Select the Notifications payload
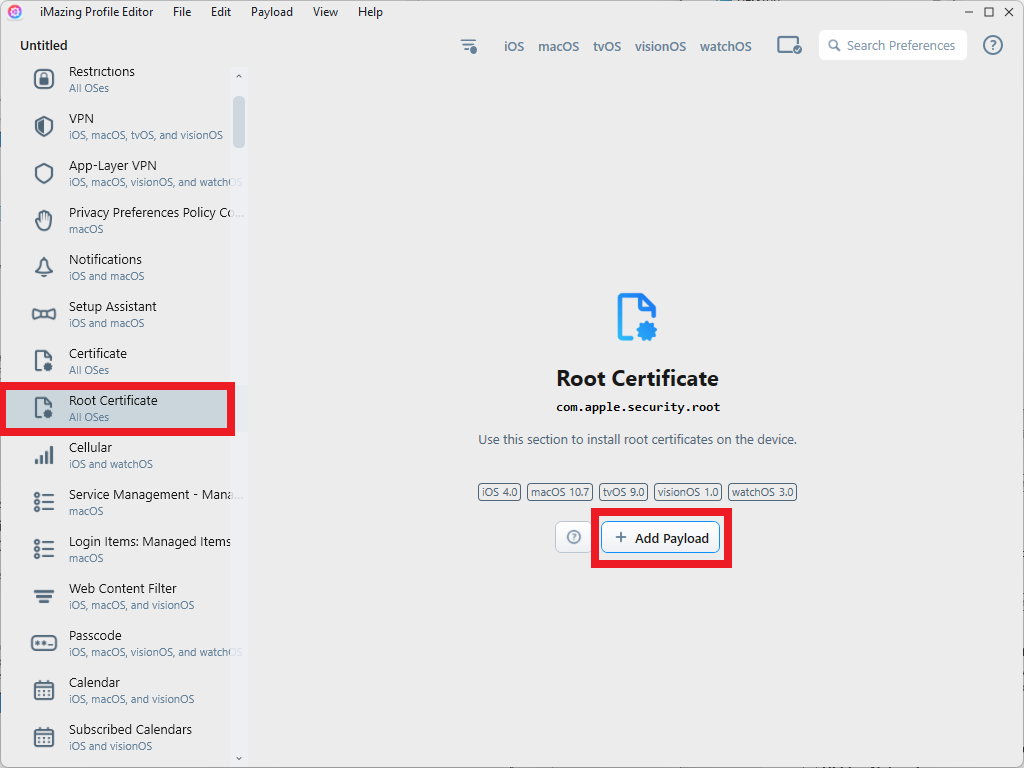1024x768 pixels. coord(118,267)
